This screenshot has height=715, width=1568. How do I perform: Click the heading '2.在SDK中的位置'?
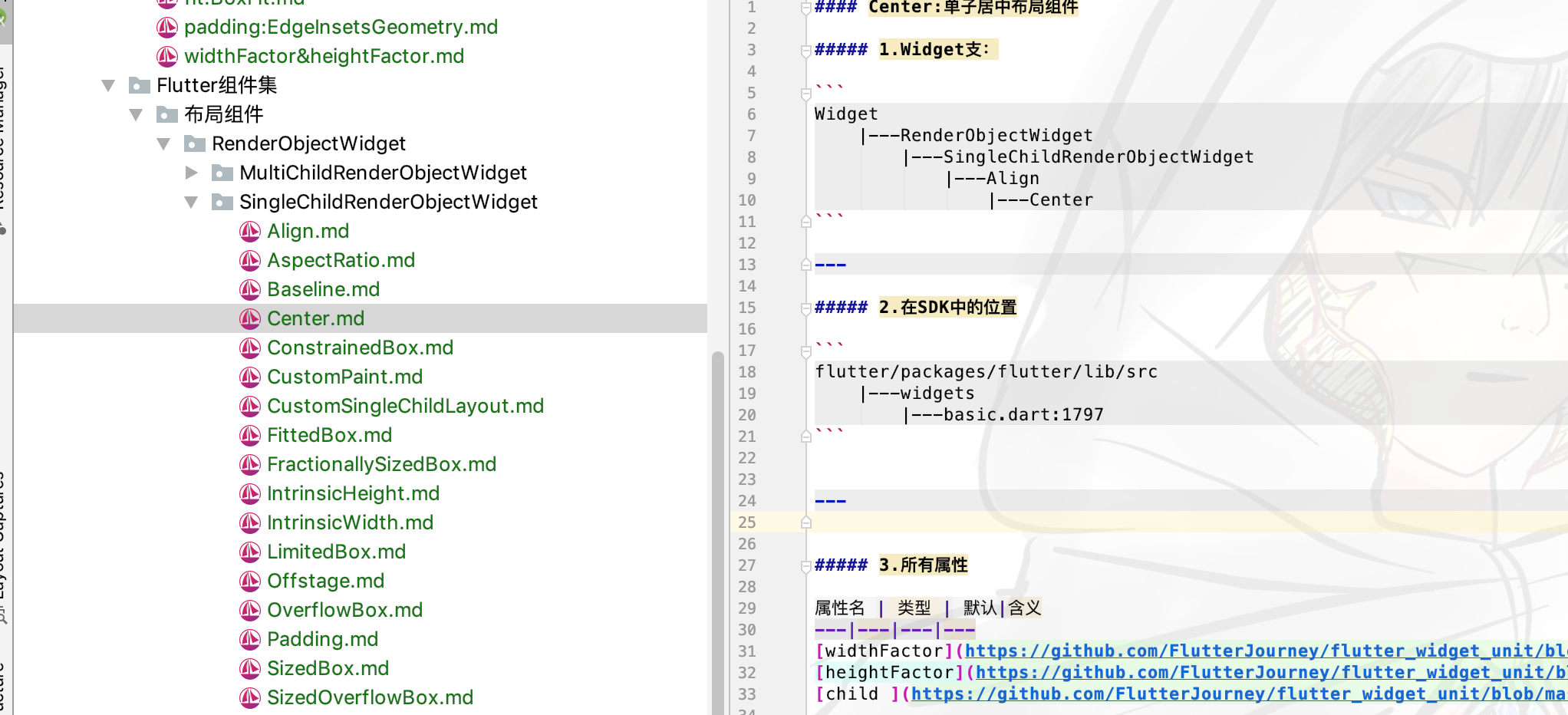(x=947, y=308)
